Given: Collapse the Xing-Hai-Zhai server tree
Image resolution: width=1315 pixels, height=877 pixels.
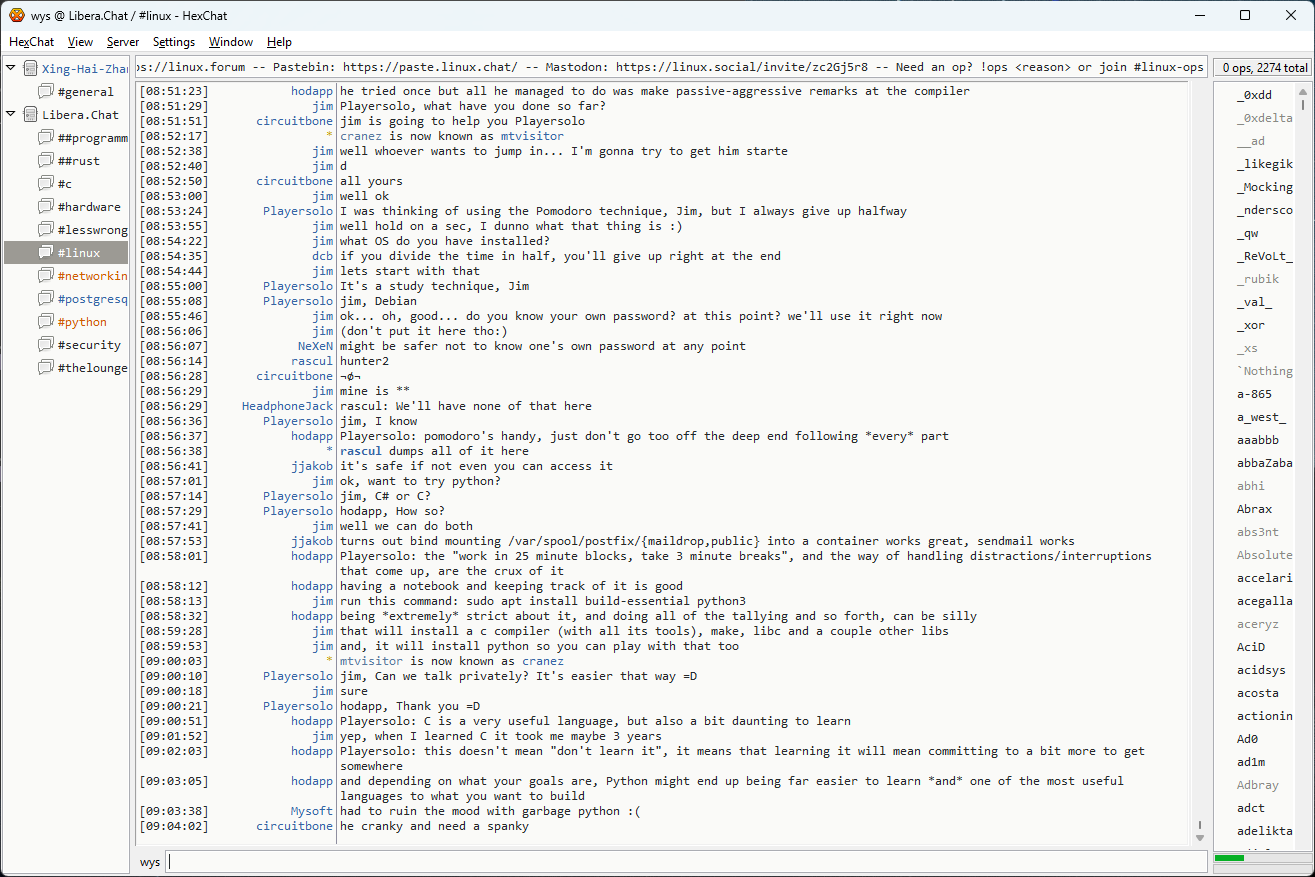Looking at the screenshot, I should pos(11,69).
